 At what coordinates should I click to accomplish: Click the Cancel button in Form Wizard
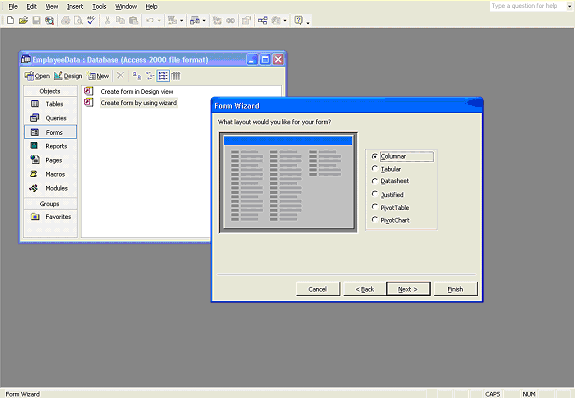click(318, 289)
